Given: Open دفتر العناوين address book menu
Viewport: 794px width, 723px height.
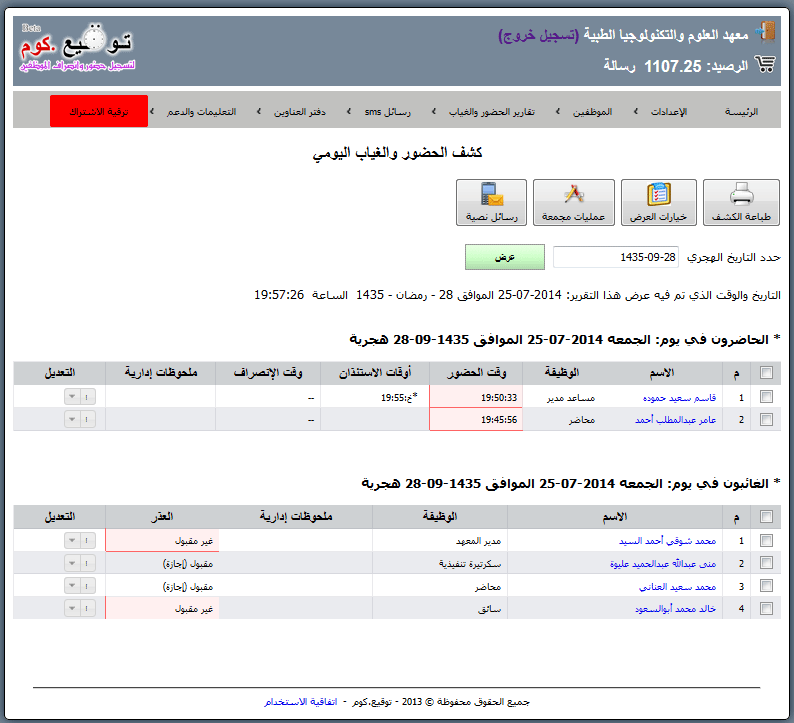Looking at the screenshot, I should 300,112.
